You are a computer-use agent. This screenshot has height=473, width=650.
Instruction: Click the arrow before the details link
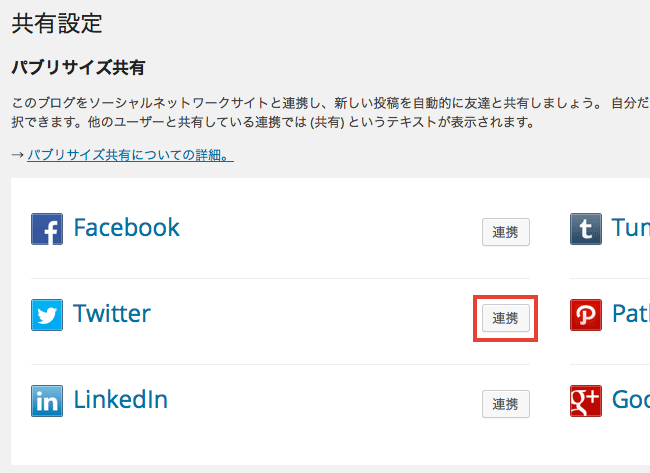tap(18, 155)
